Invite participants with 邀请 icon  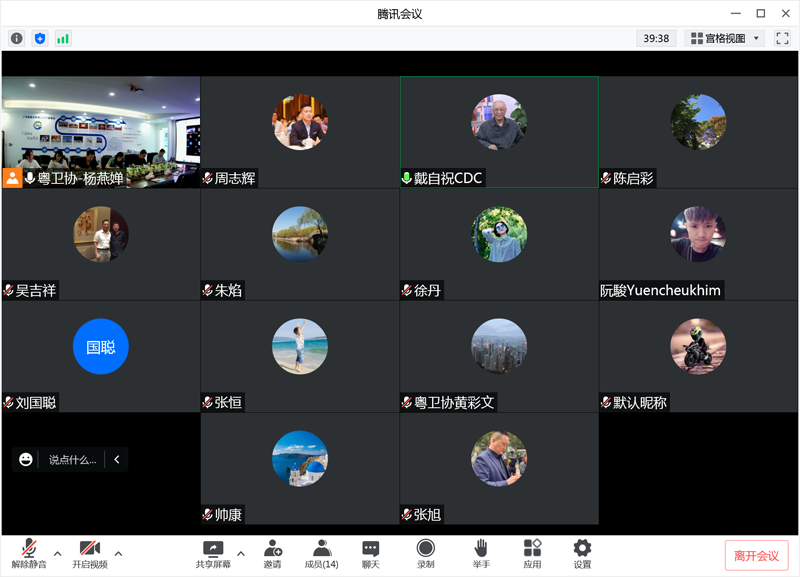tap(272, 554)
